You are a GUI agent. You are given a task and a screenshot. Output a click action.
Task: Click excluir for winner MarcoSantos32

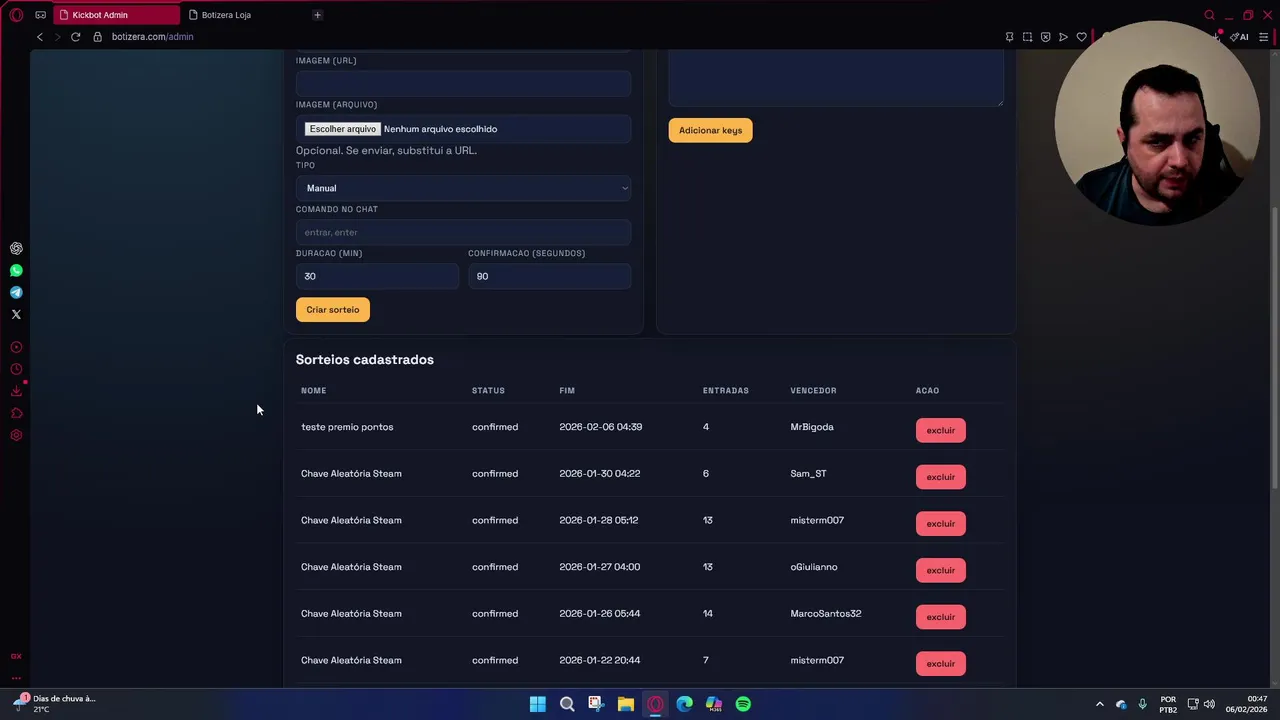940,617
